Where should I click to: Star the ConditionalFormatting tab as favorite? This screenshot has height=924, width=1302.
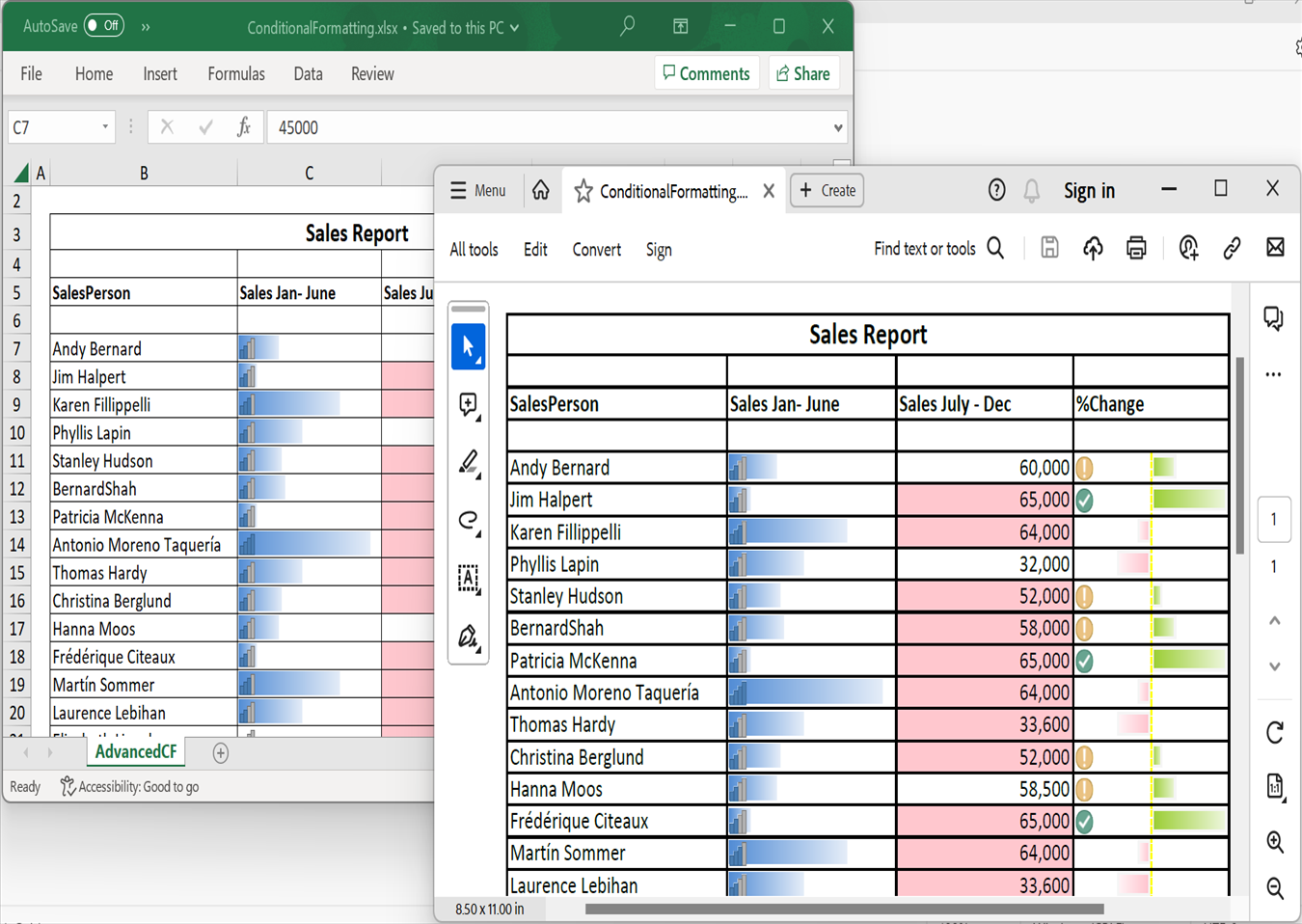click(583, 191)
